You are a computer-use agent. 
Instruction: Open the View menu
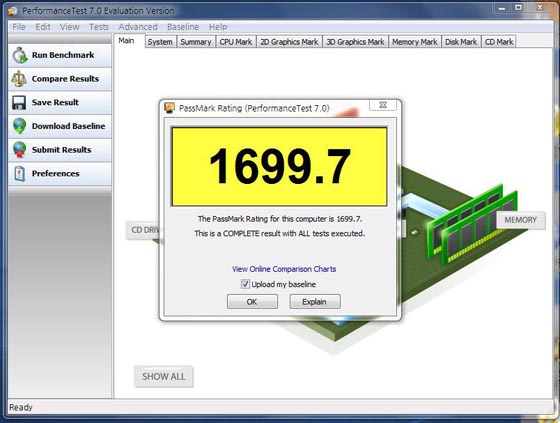click(69, 27)
